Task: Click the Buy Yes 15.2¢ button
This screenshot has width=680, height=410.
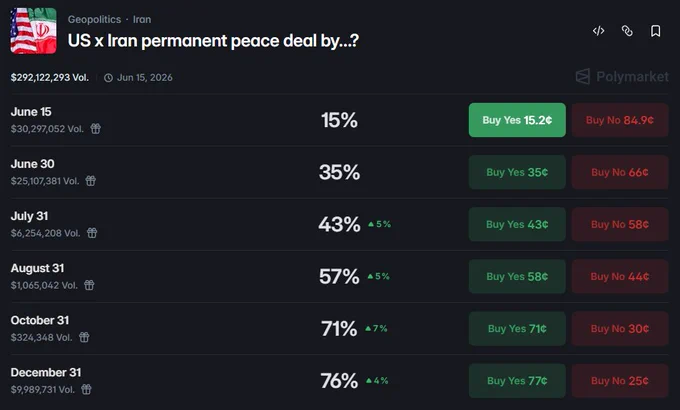Action: (x=517, y=120)
